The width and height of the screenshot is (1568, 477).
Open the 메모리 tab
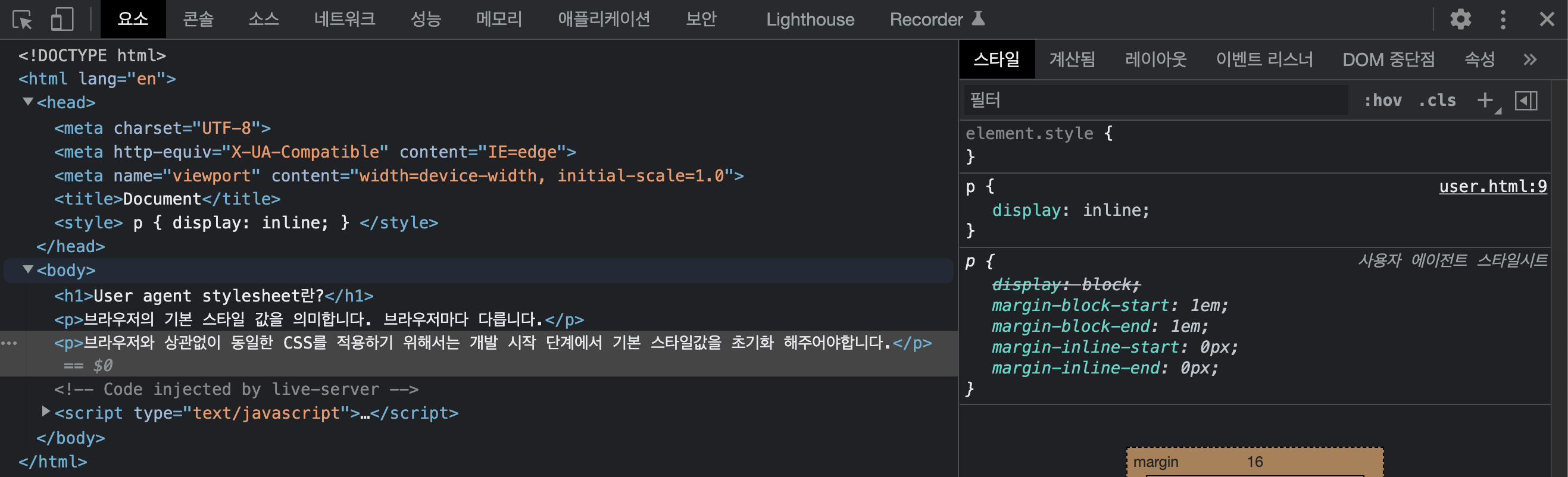tap(499, 20)
